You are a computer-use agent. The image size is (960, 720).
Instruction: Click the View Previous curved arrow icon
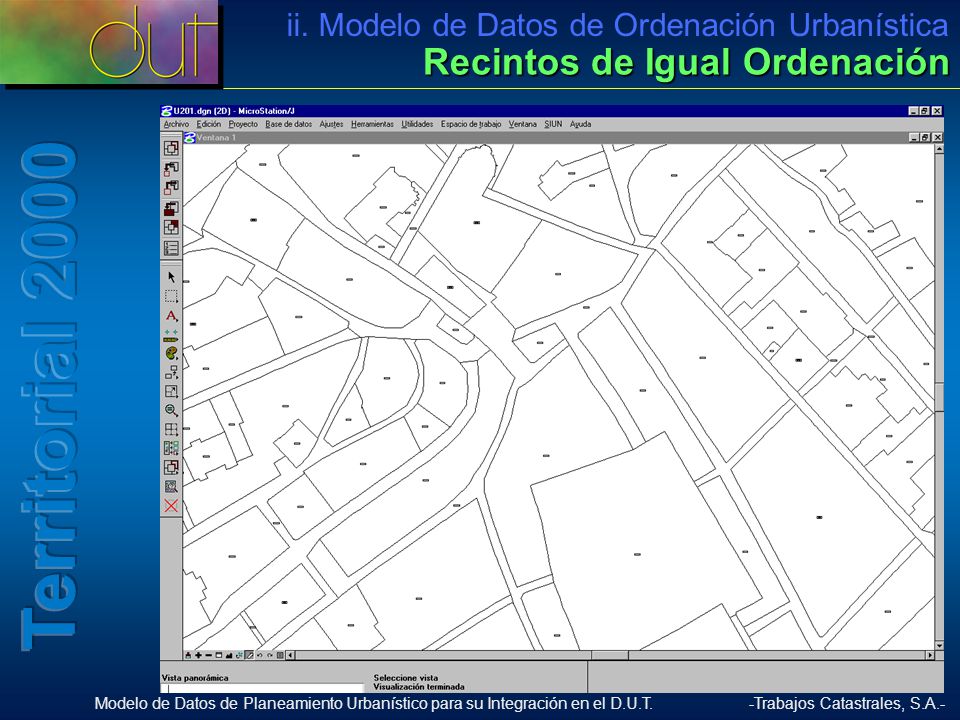(x=260, y=655)
